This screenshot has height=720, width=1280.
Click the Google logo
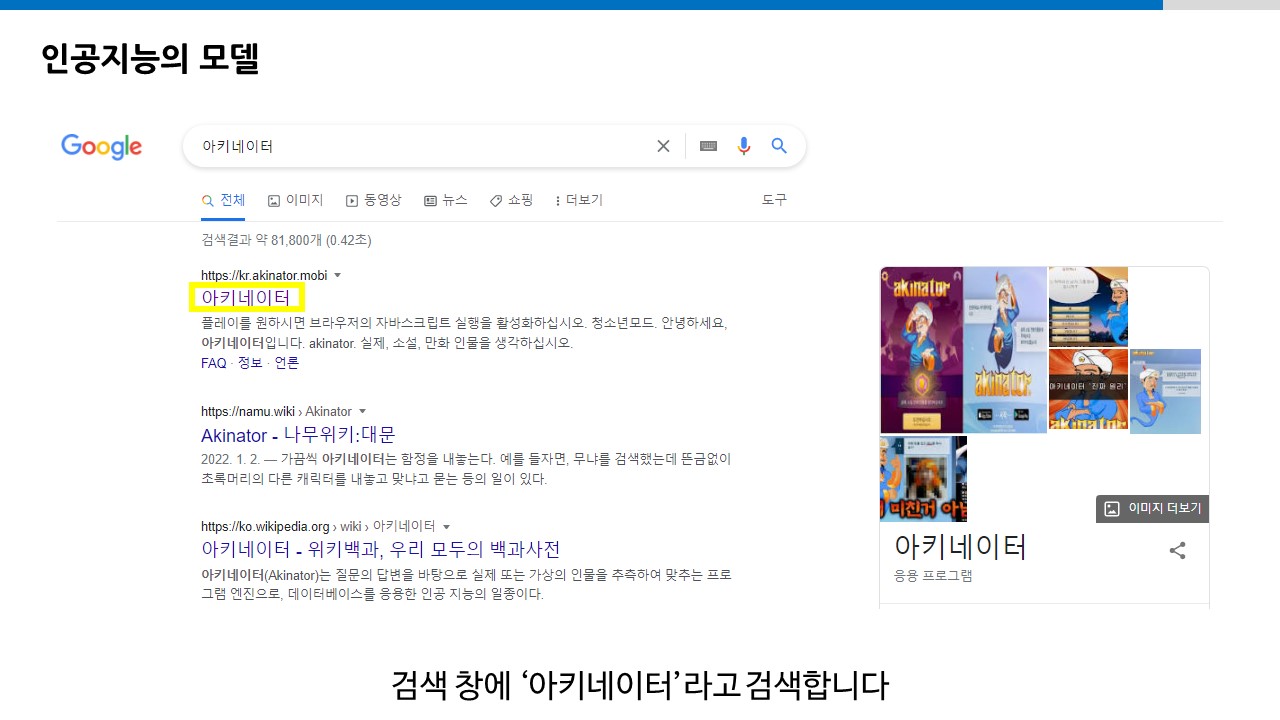pyautogui.click(x=101, y=147)
